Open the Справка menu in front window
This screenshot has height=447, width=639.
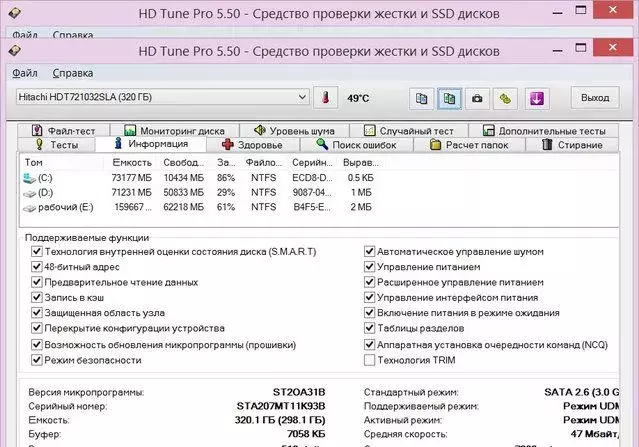[73, 73]
